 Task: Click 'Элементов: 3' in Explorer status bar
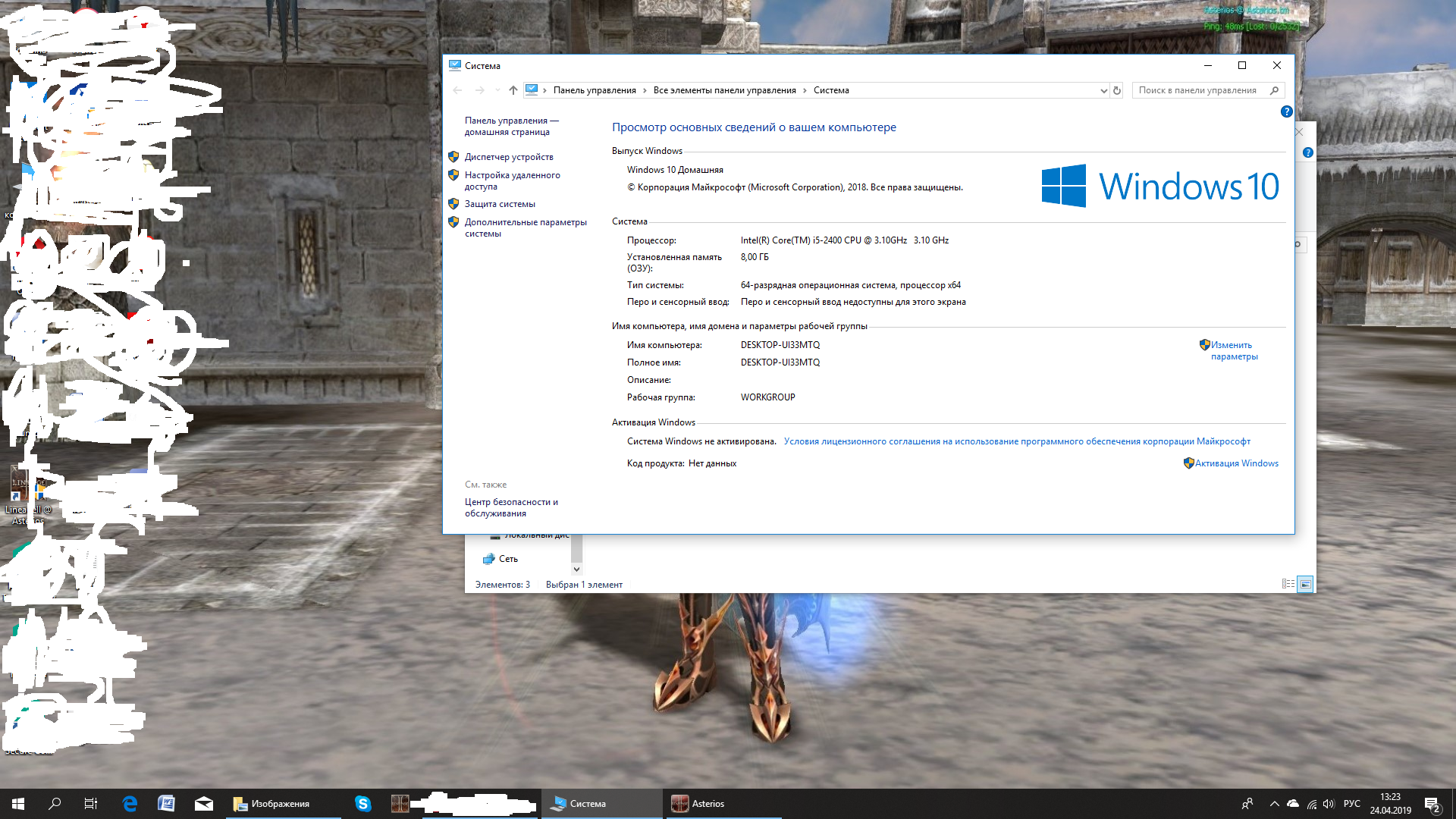(x=503, y=585)
